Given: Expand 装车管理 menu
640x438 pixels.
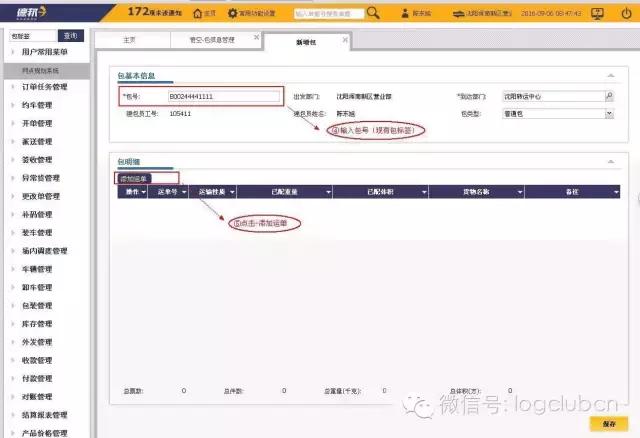Looking at the screenshot, I should tap(37, 233).
